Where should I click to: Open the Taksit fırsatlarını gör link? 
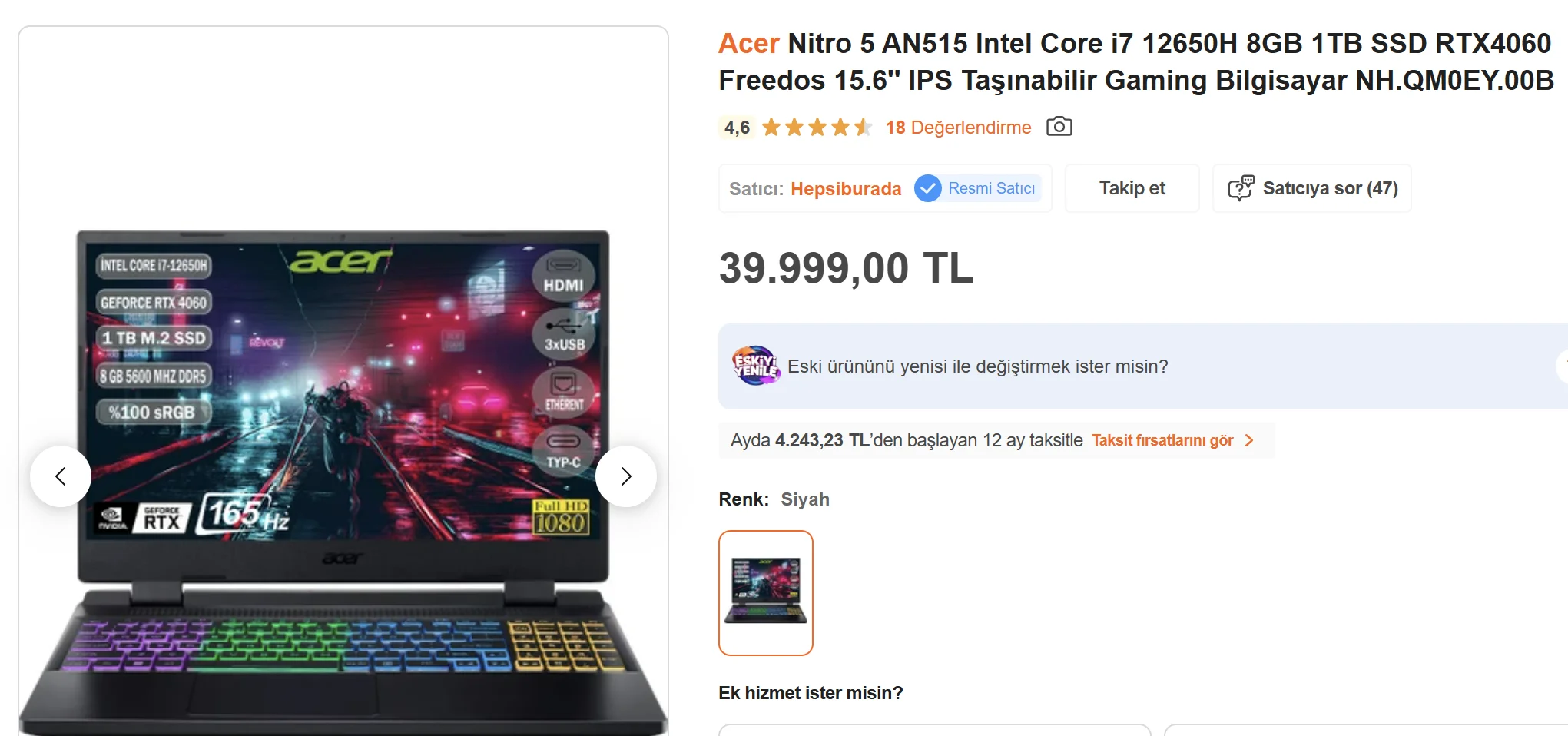click(1162, 440)
